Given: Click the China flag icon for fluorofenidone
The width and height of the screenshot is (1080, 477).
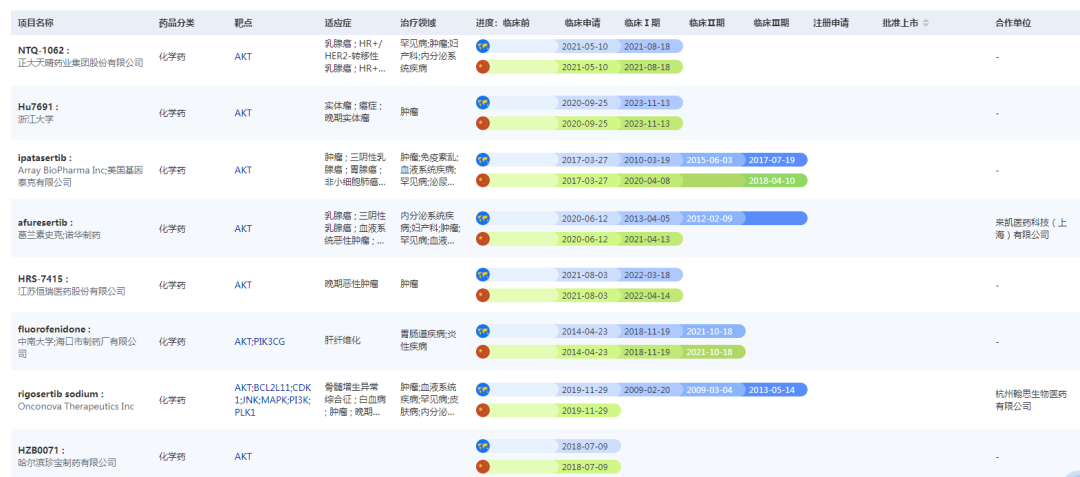Looking at the screenshot, I should (483, 351).
